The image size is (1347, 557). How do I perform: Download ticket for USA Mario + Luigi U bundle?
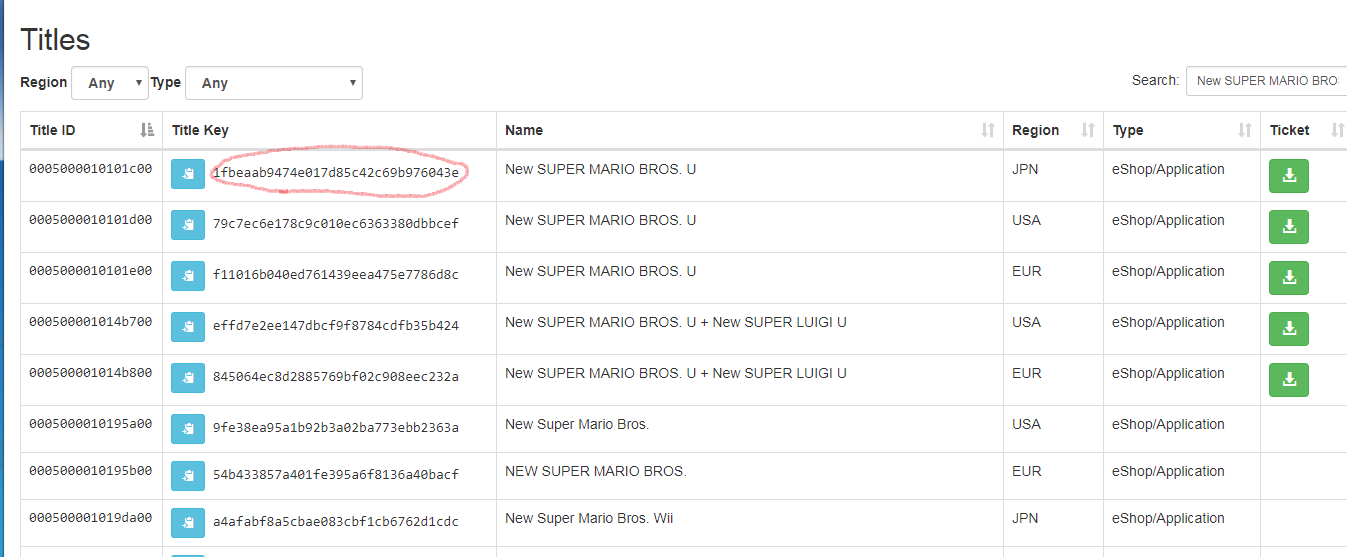[x=1289, y=329]
